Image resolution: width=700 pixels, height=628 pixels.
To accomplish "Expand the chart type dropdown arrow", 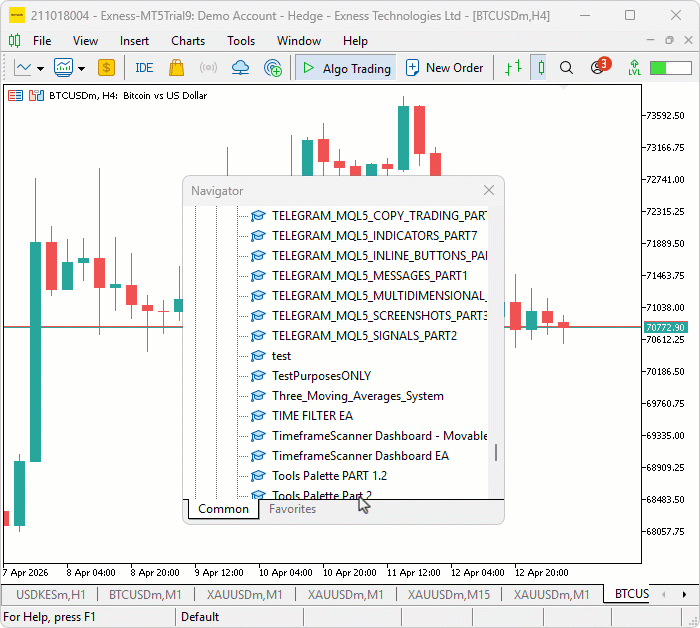I will tap(40, 69).
